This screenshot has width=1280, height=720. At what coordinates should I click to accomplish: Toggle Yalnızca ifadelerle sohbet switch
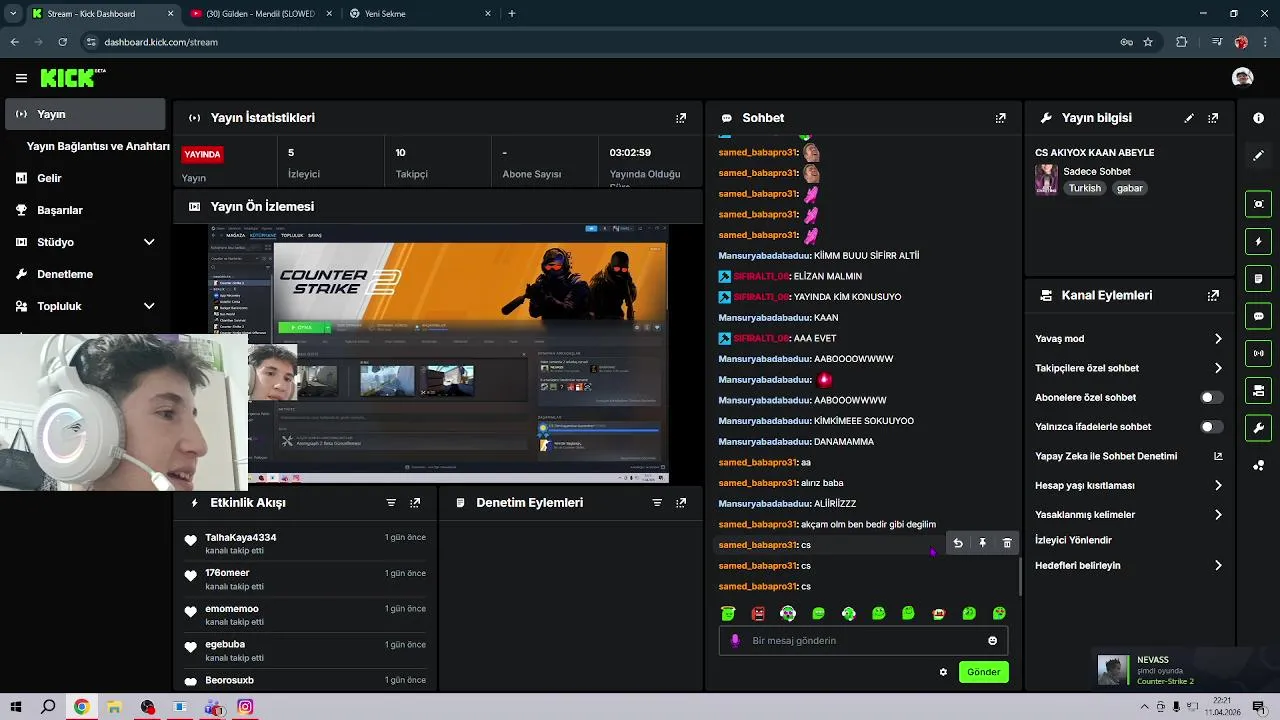(x=1211, y=427)
